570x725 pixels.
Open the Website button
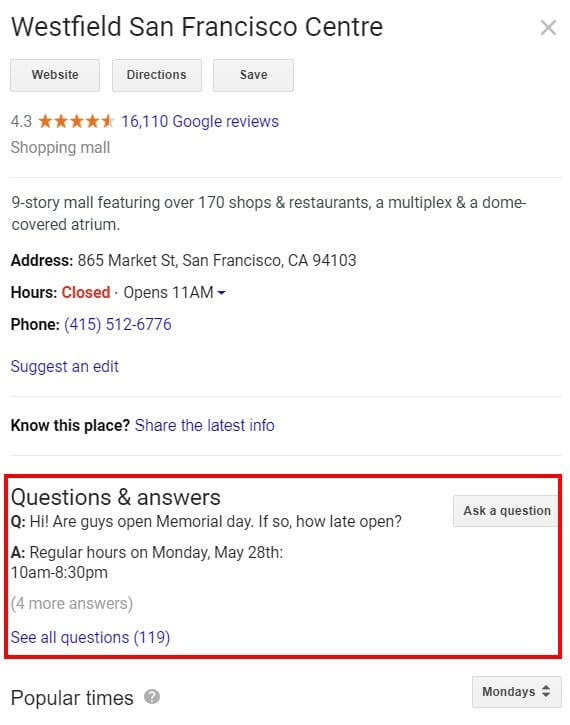point(55,75)
